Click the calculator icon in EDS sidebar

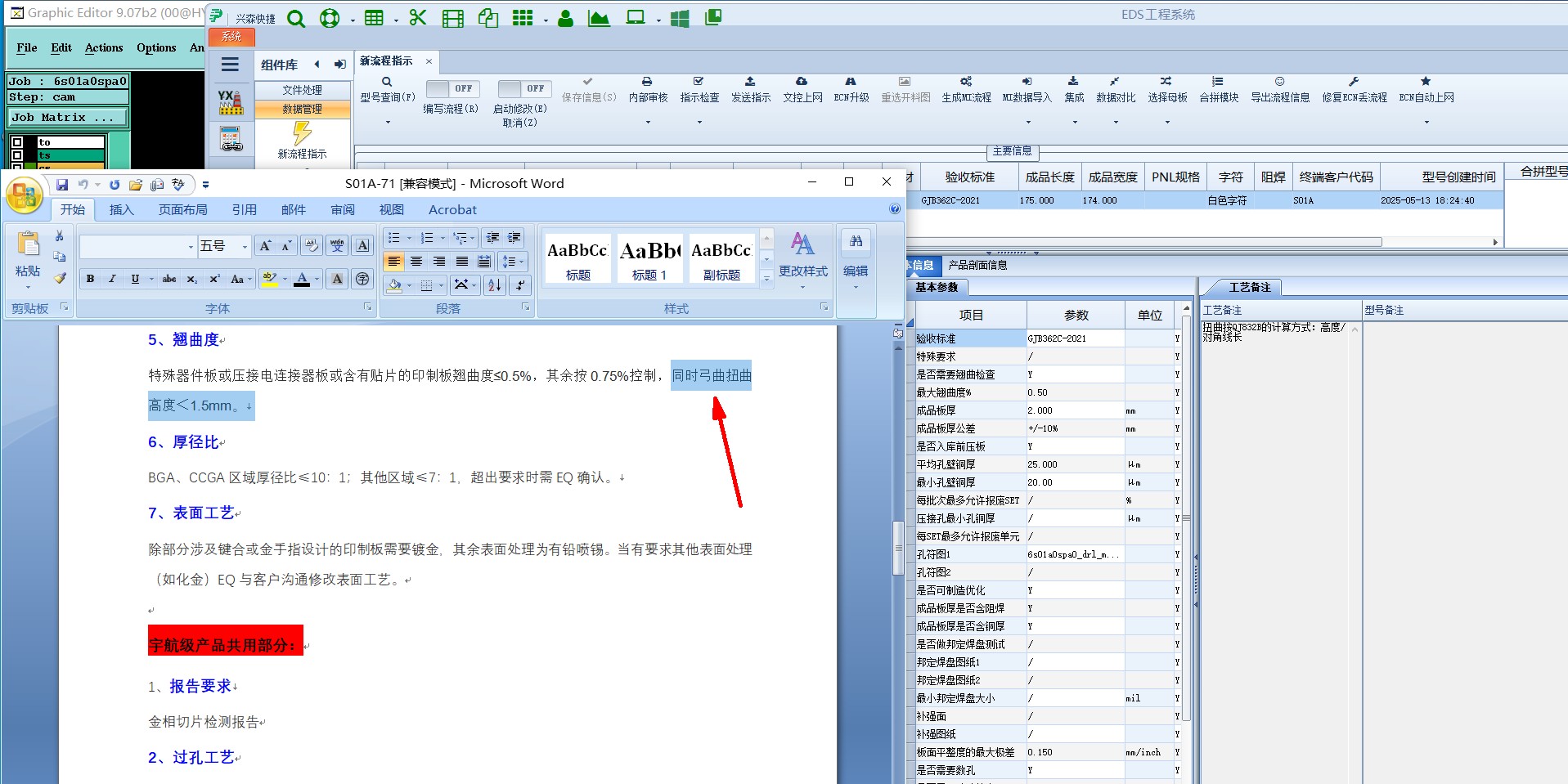pyautogui.click(x=231, y=140)
